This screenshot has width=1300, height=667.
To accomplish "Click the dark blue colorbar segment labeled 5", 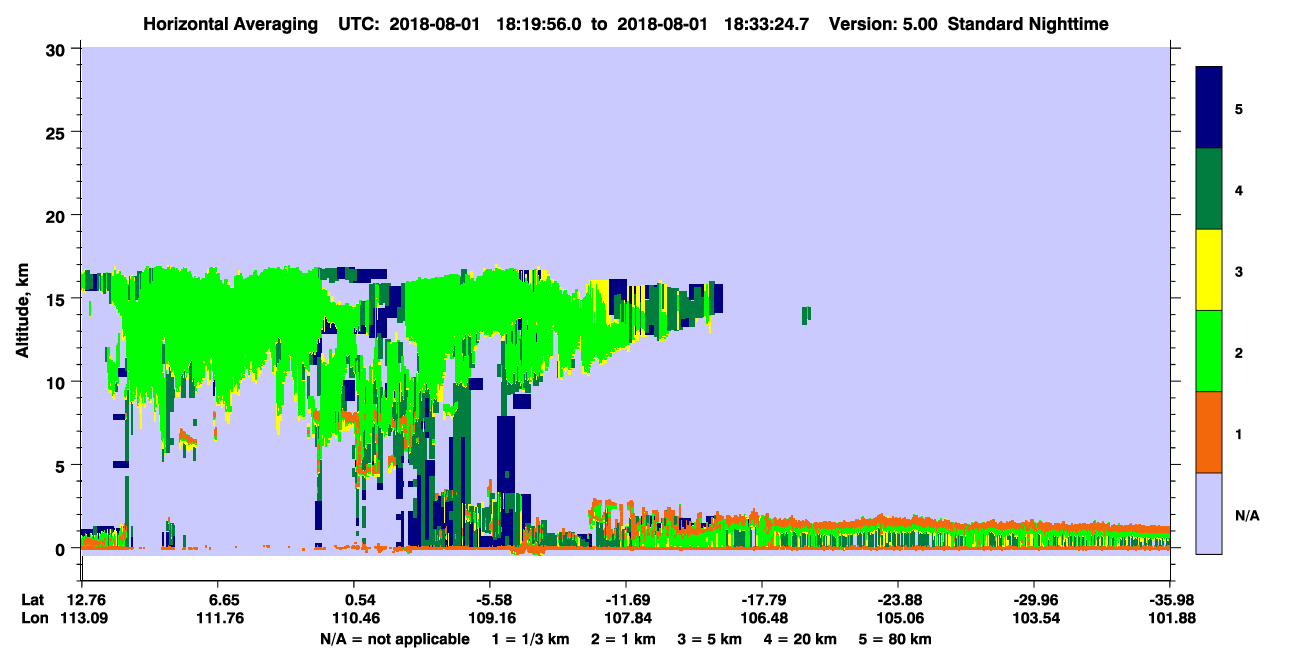I will pos(1209,108).
